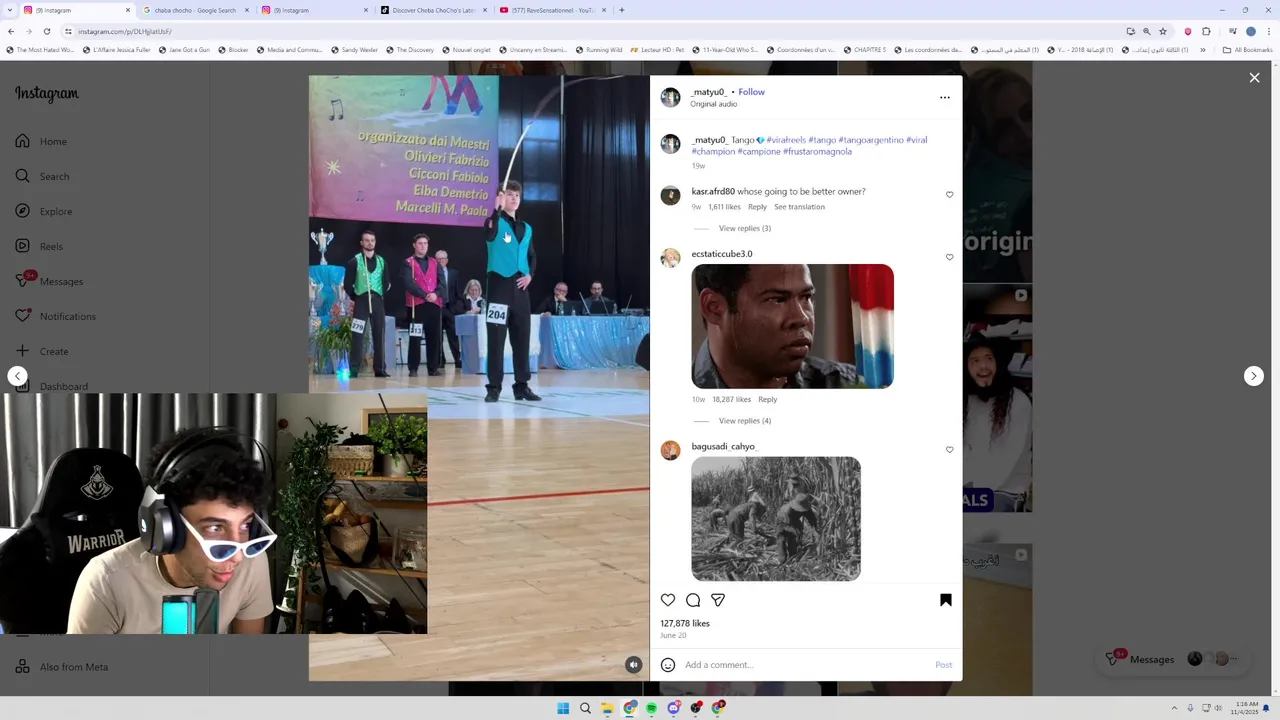The height and width of the screenshot is (720, 1280).
Task: Open the Jane Got a Gun bookmark
Action: click(183, 49)
